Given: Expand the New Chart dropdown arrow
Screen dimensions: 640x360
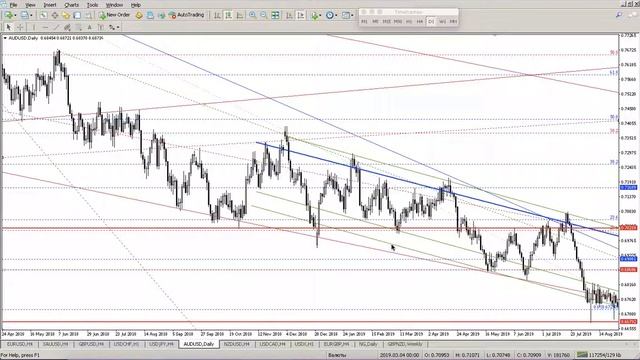Looking at the screenshot, I should [x=16, y=16].
